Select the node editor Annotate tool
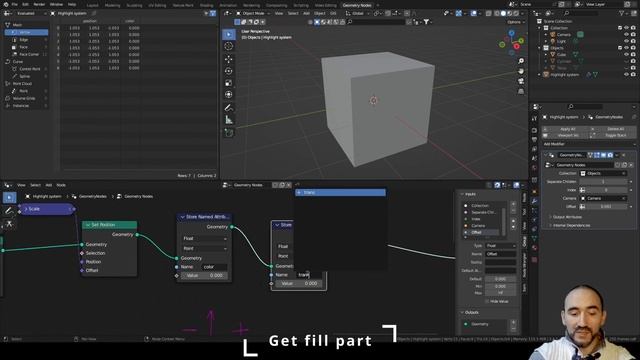Image resolution: width=640 pixels, height=360 pixels. tap(9, 211)
